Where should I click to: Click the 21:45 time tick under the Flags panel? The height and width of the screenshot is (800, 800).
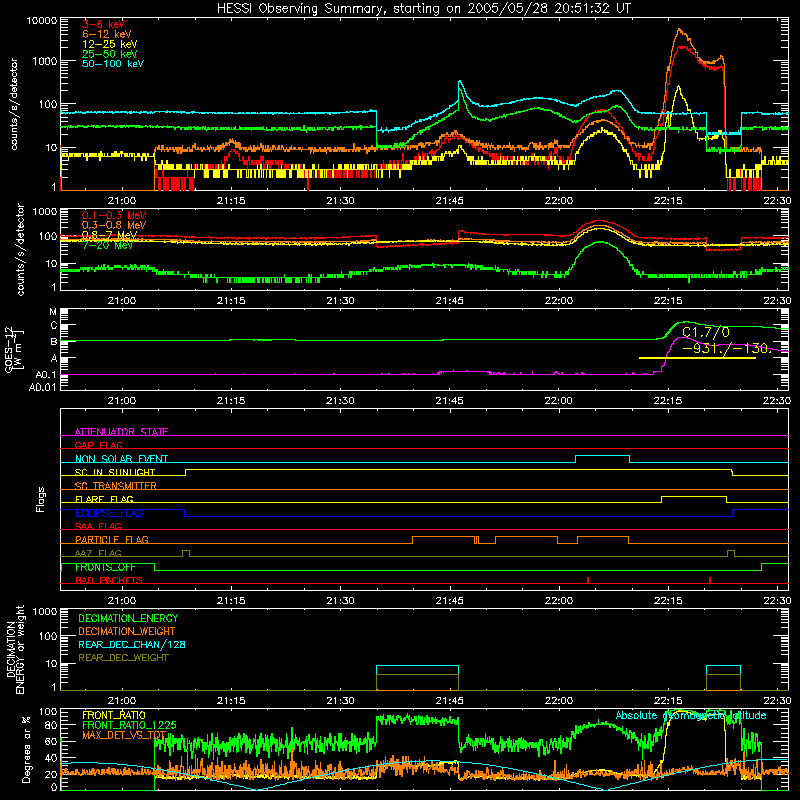(449, 600)
